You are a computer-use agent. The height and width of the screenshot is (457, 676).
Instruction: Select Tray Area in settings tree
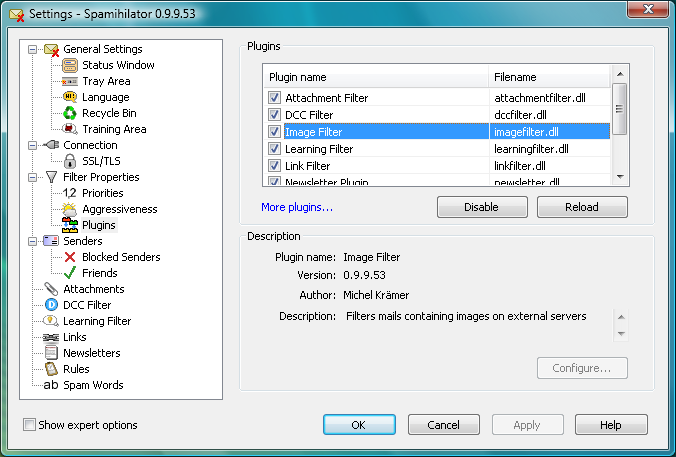pos(106,81)
